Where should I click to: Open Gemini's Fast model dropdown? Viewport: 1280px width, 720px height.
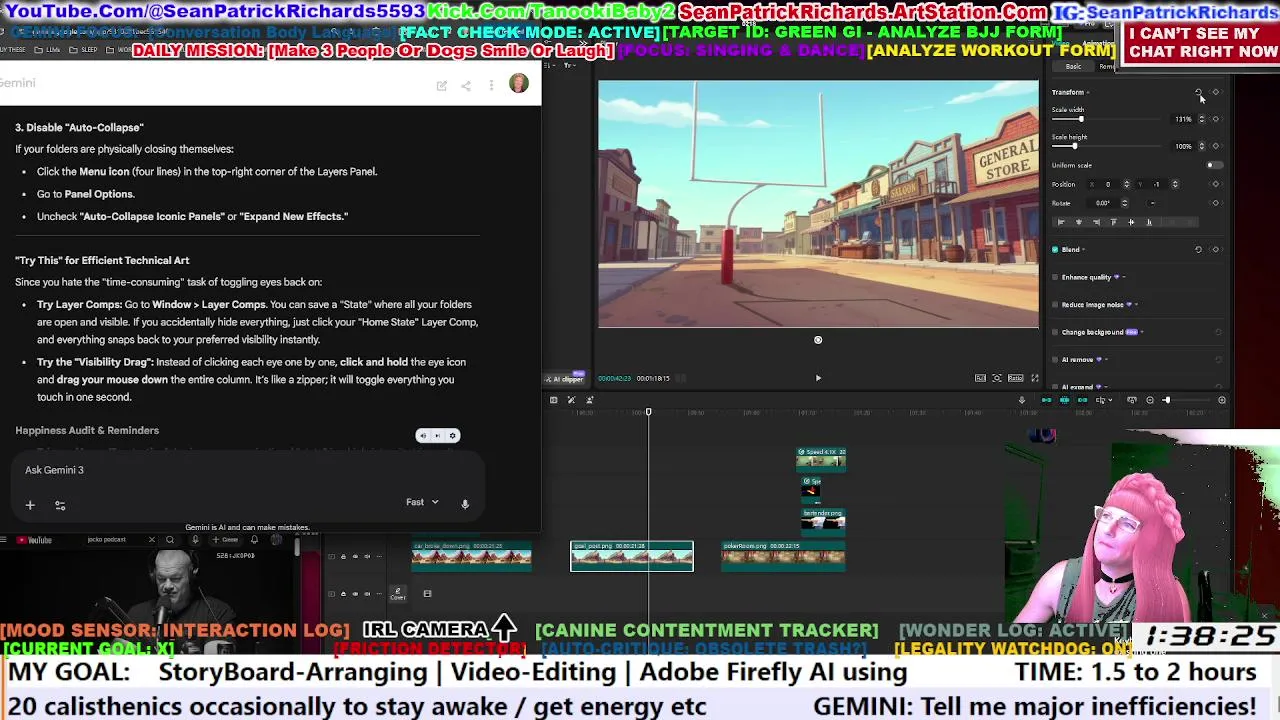(x=423, y=502)
